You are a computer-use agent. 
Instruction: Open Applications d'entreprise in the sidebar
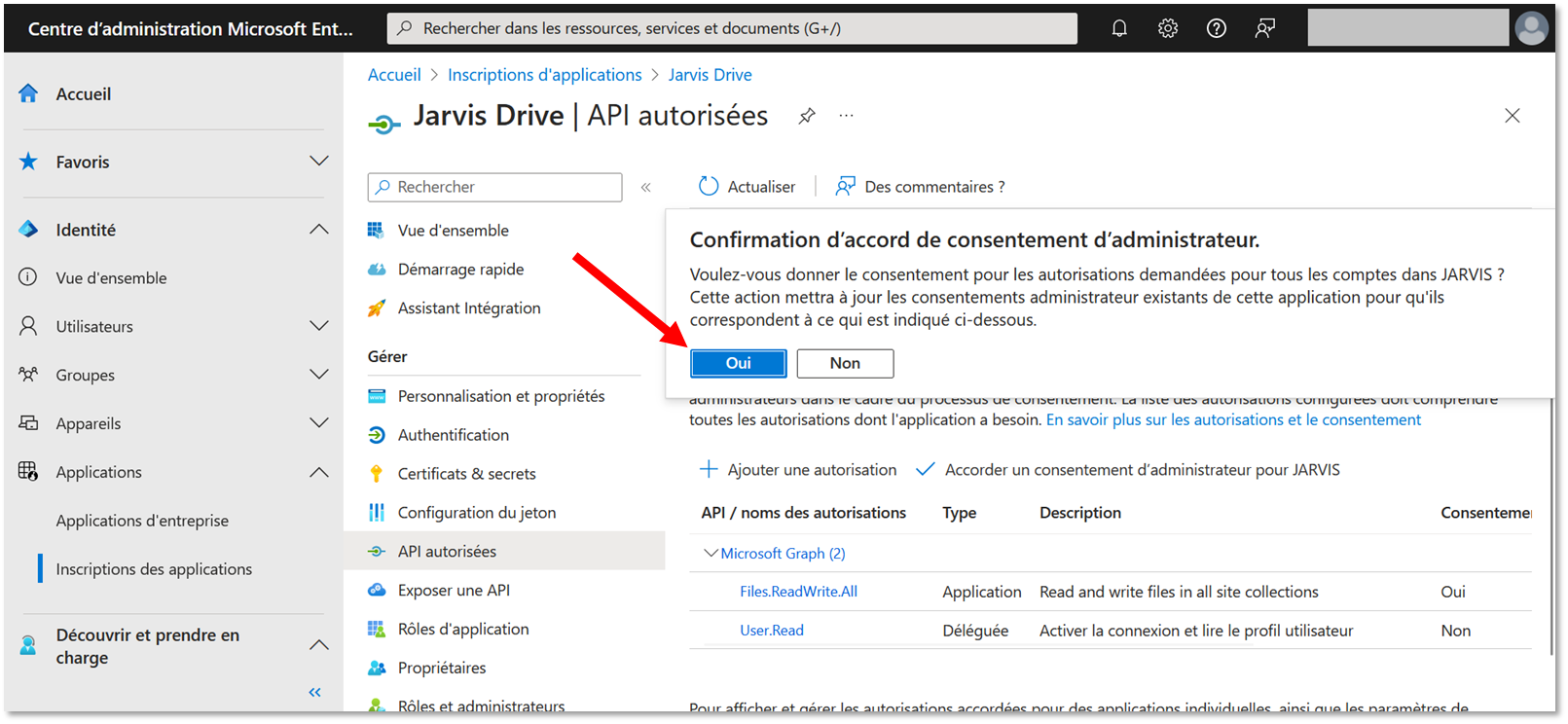tap(142, 521)
